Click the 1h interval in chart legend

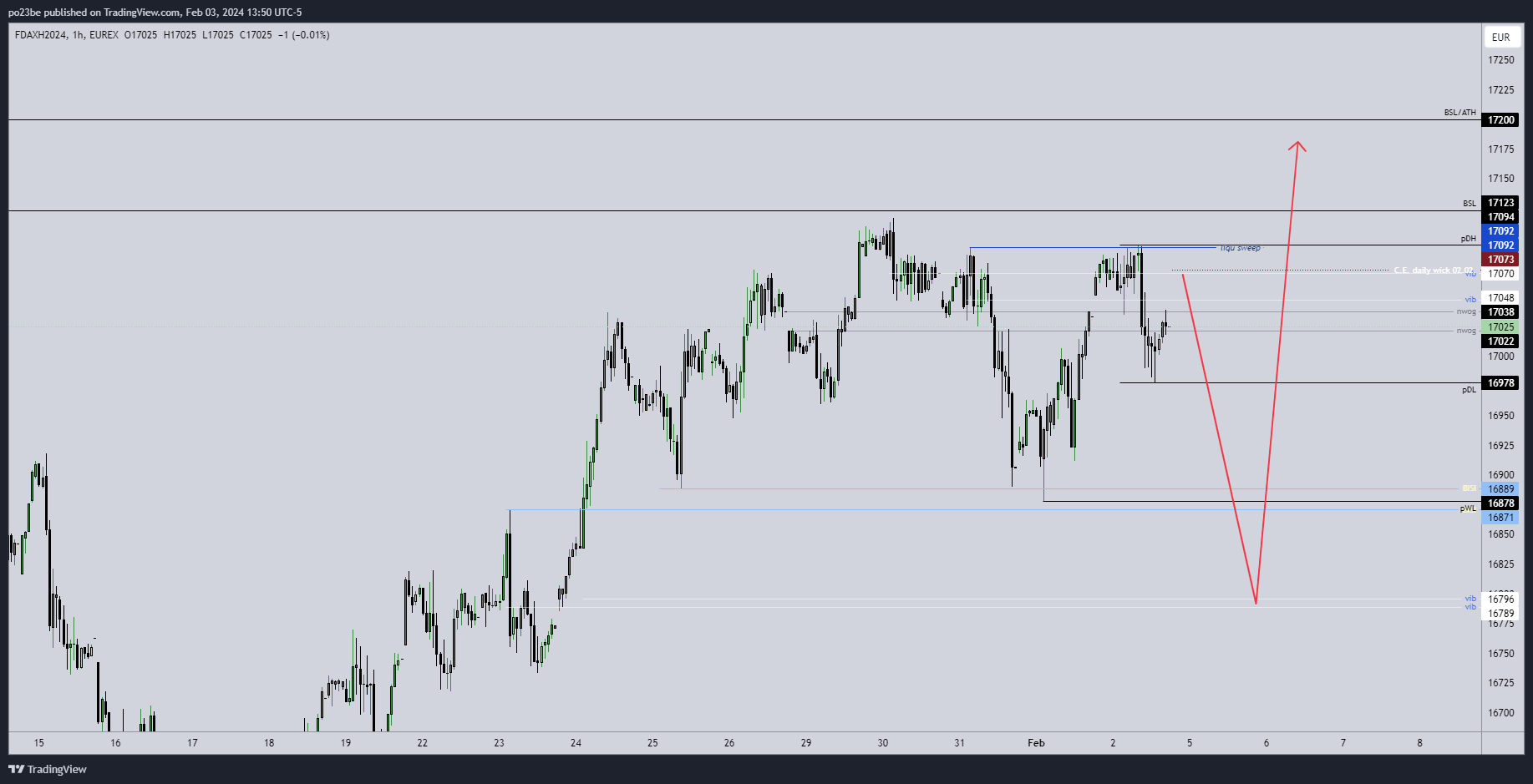tap(78, 35)
